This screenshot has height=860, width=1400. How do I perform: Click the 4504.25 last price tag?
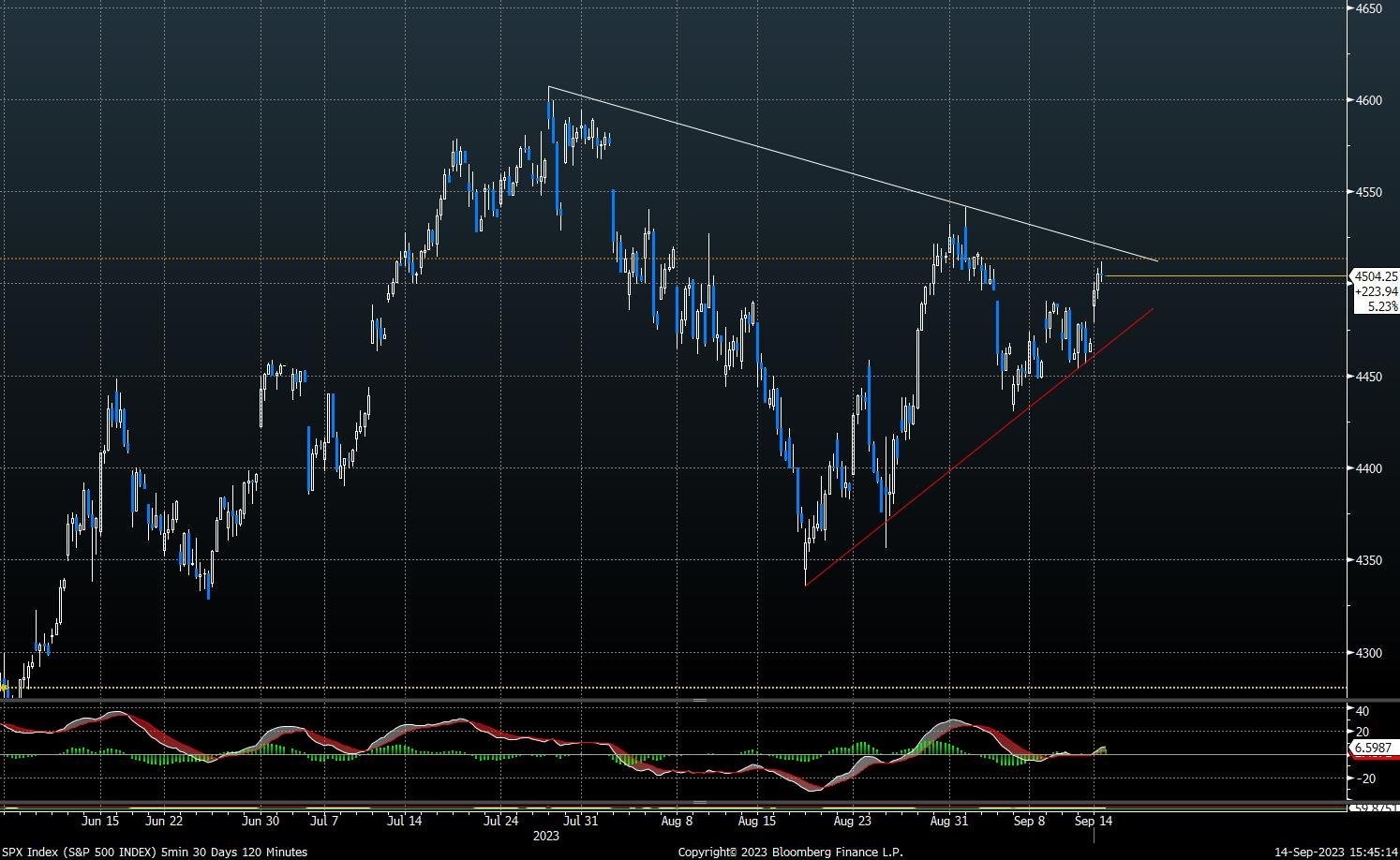1376,276
